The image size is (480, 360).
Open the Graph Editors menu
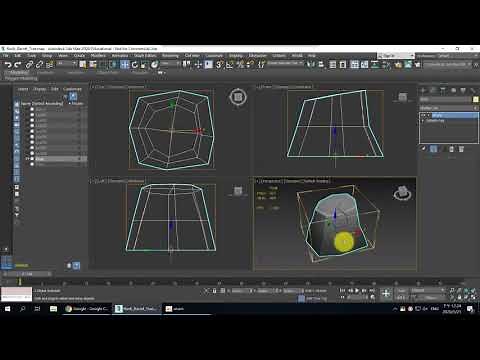click(x=145, y=56)
